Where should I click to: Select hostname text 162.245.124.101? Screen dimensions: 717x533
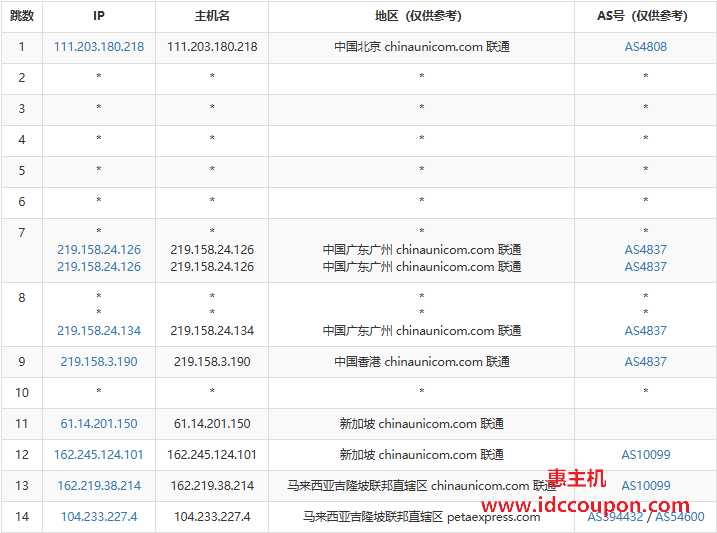coord(212,455)
